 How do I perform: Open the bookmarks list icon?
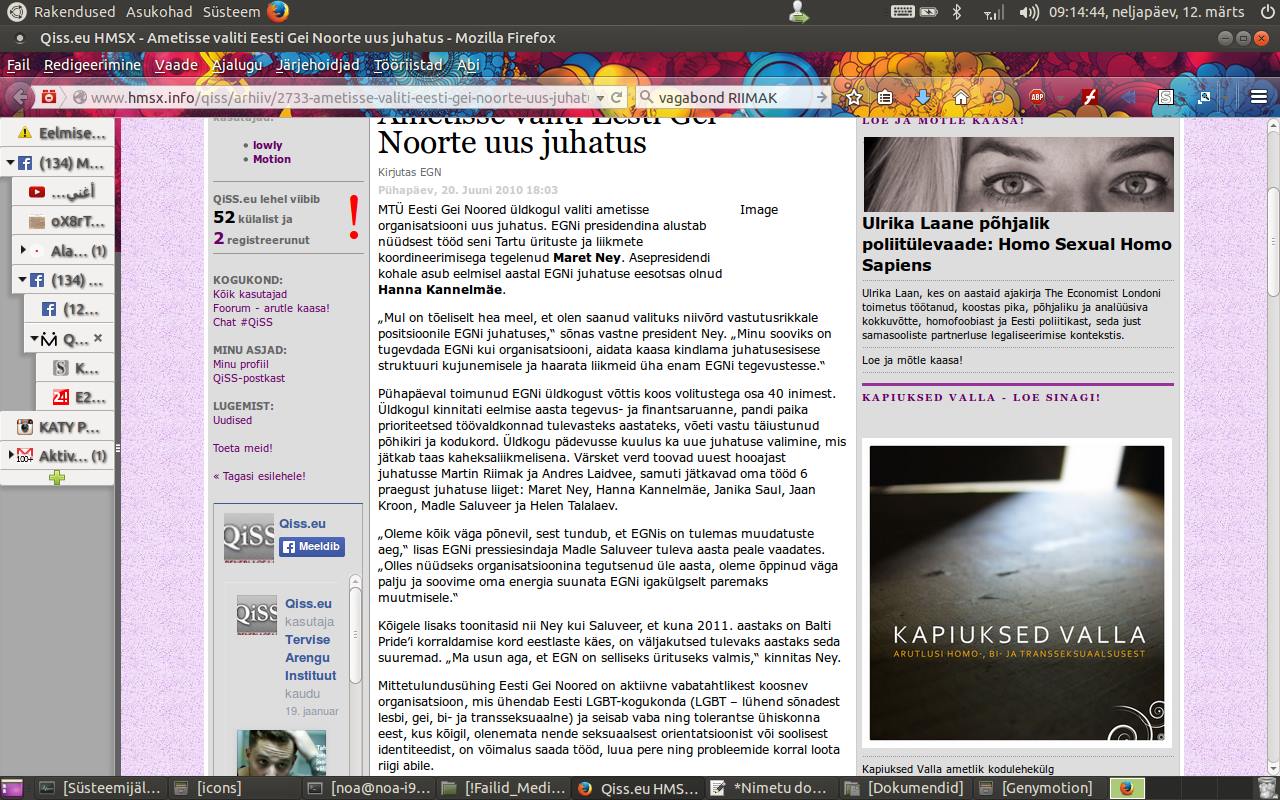tap(885, 98)
